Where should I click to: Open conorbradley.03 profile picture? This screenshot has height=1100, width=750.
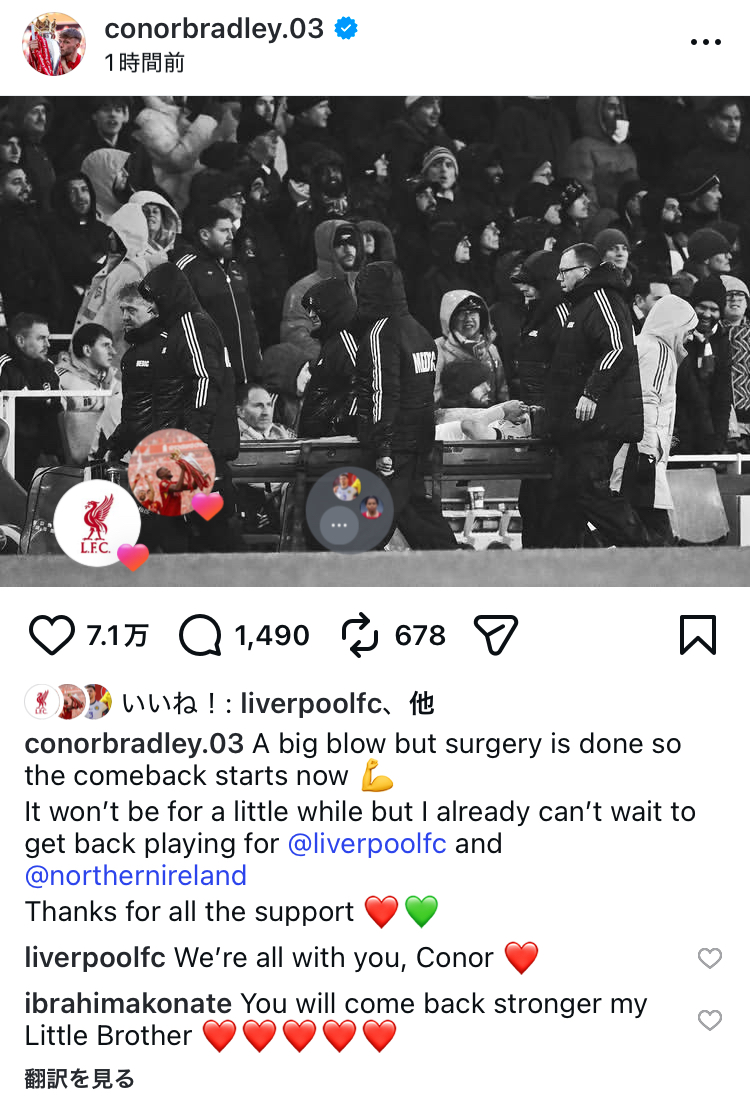click(54, 43)
